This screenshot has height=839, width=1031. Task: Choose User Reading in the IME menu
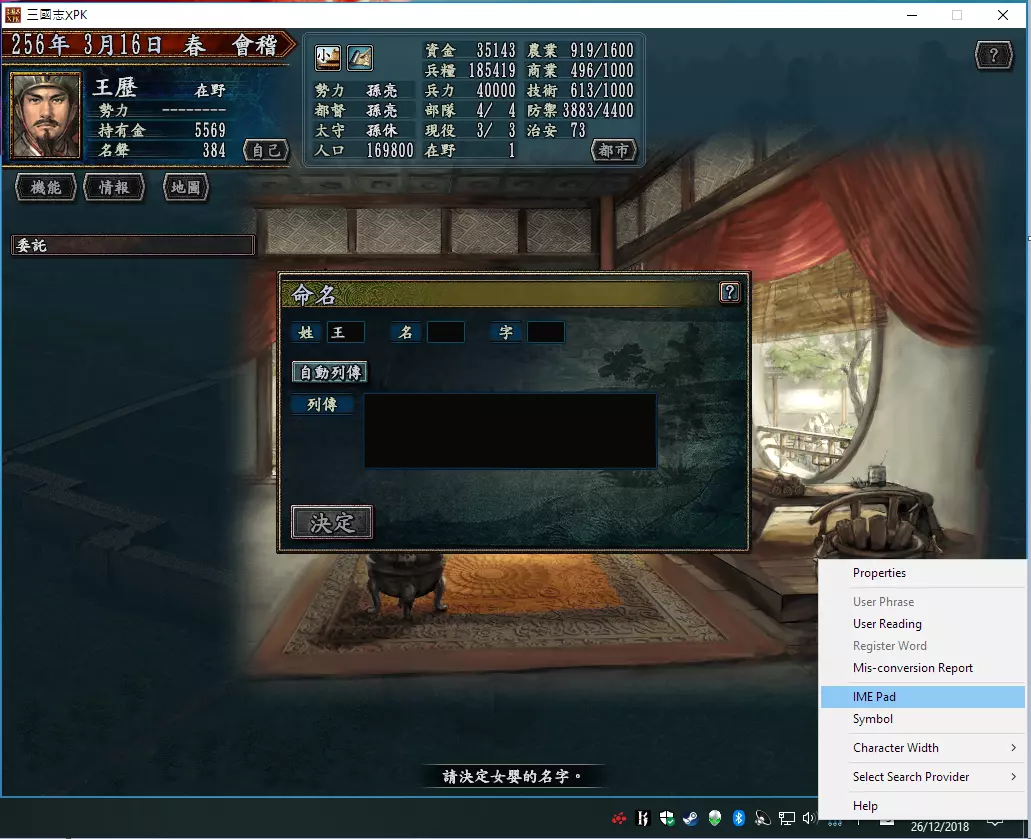(x=923, y=623)
